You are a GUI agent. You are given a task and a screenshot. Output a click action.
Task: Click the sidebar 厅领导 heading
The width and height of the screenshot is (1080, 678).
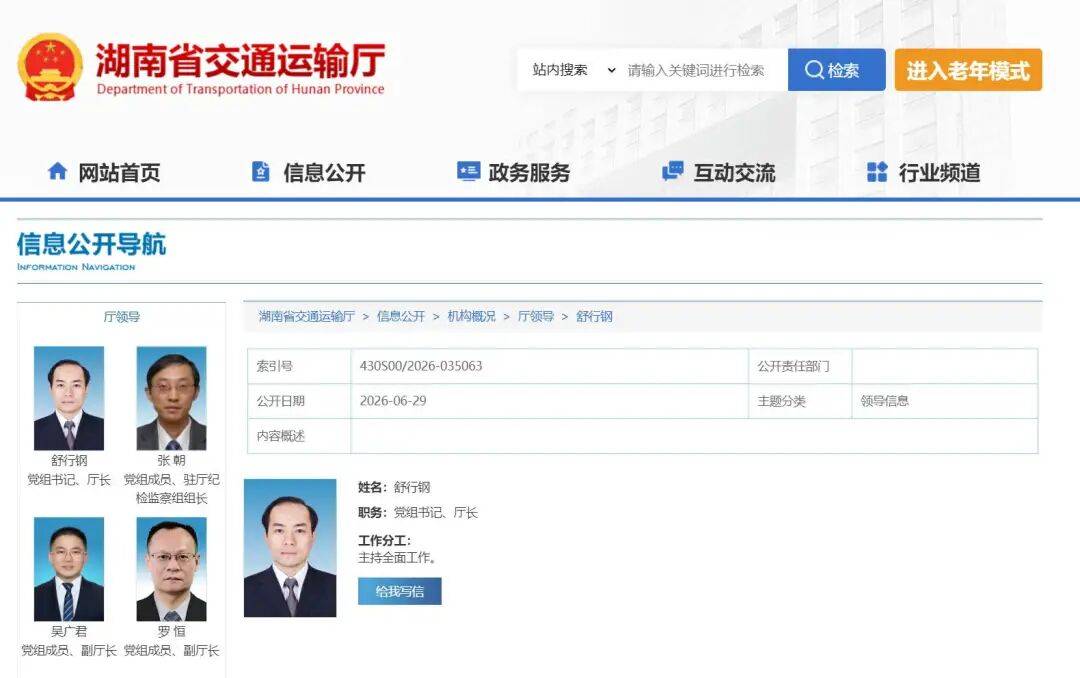[x=121, y=316]
